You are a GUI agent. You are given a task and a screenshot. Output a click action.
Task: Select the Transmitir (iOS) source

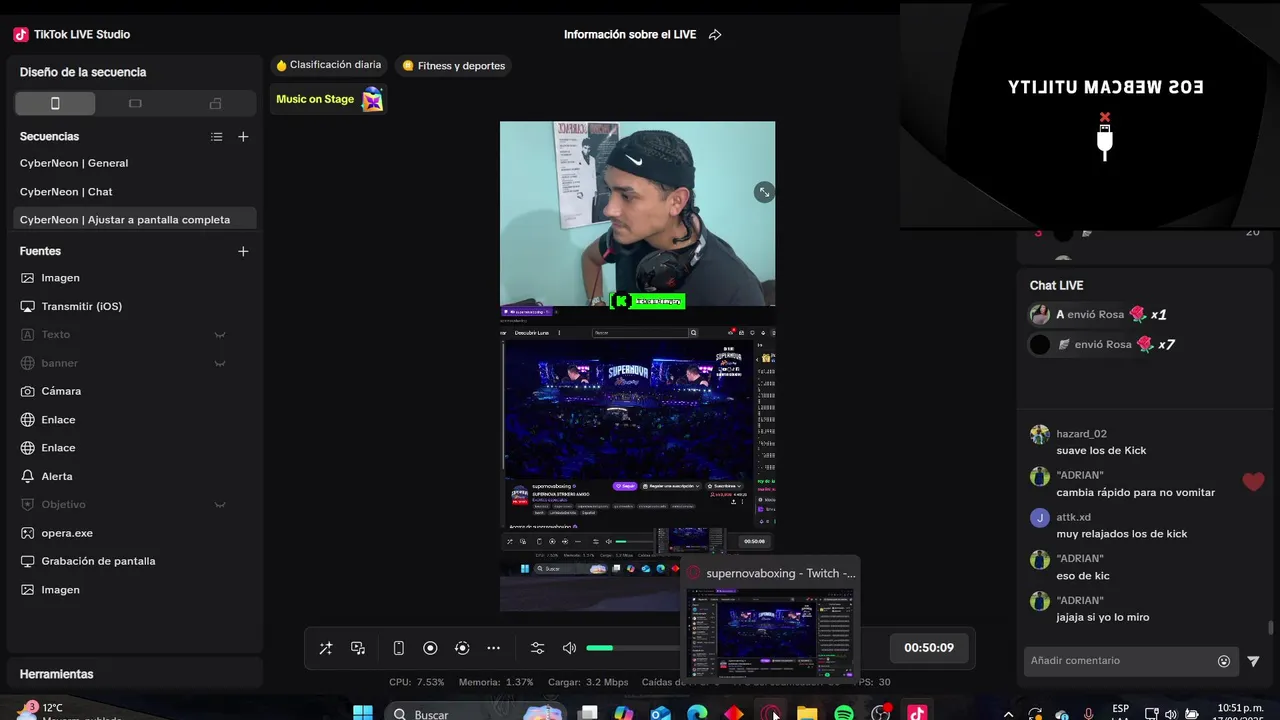point(135,306)
